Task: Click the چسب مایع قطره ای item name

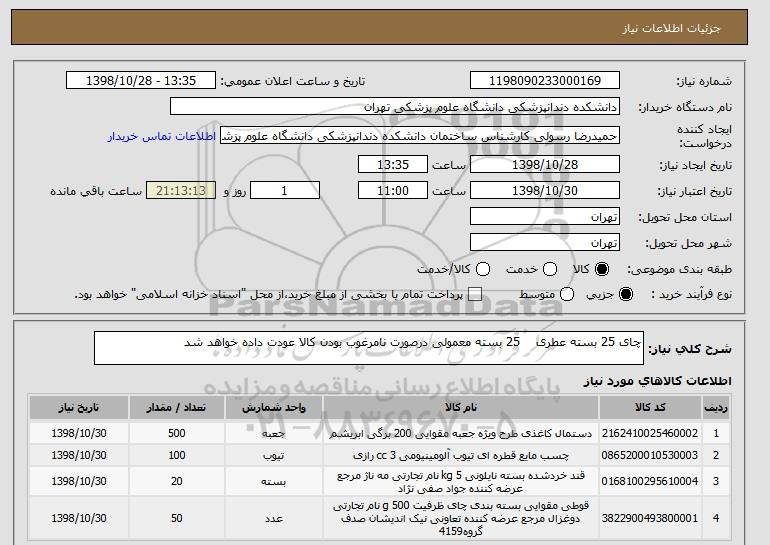Action: 461,456
